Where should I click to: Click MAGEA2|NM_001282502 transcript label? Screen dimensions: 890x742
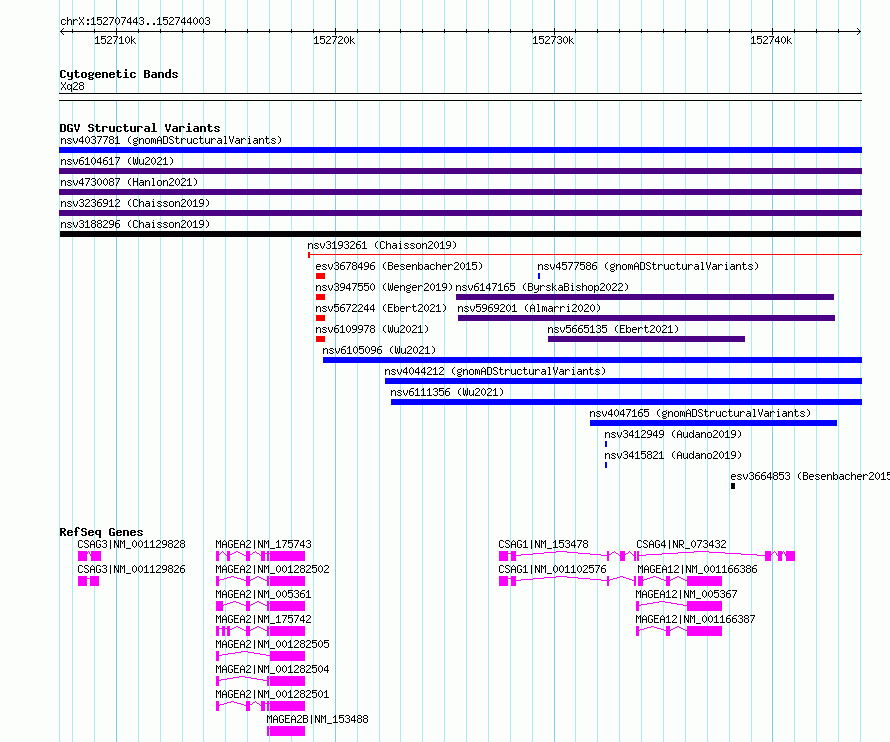pyautogui.click(x=272, y=569)
